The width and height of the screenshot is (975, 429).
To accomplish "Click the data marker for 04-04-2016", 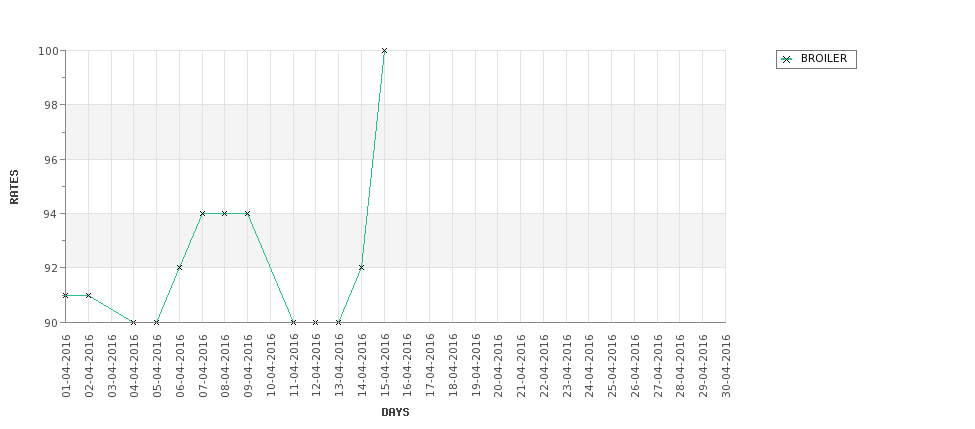I will (133, 322).
